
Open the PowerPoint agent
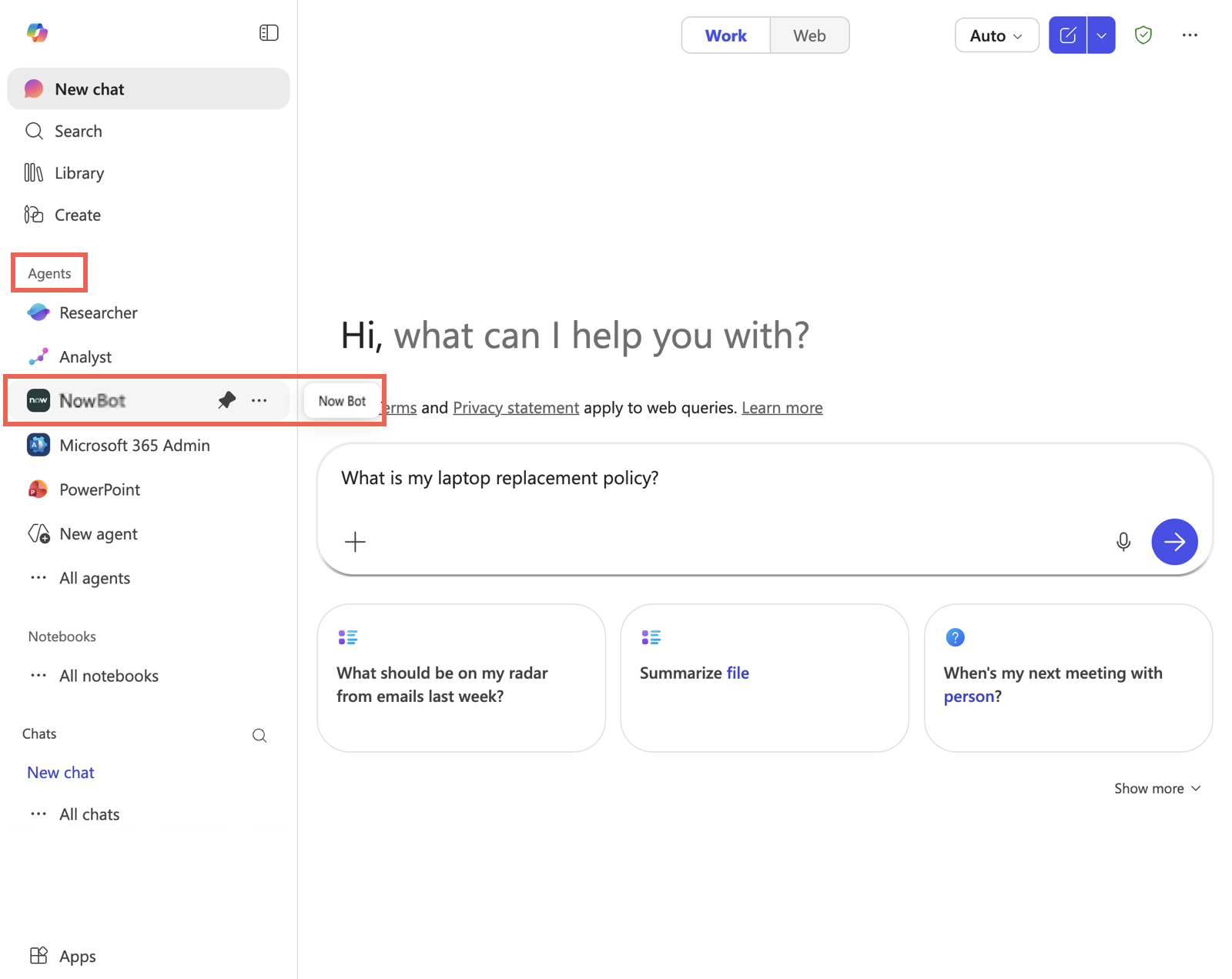149,489
